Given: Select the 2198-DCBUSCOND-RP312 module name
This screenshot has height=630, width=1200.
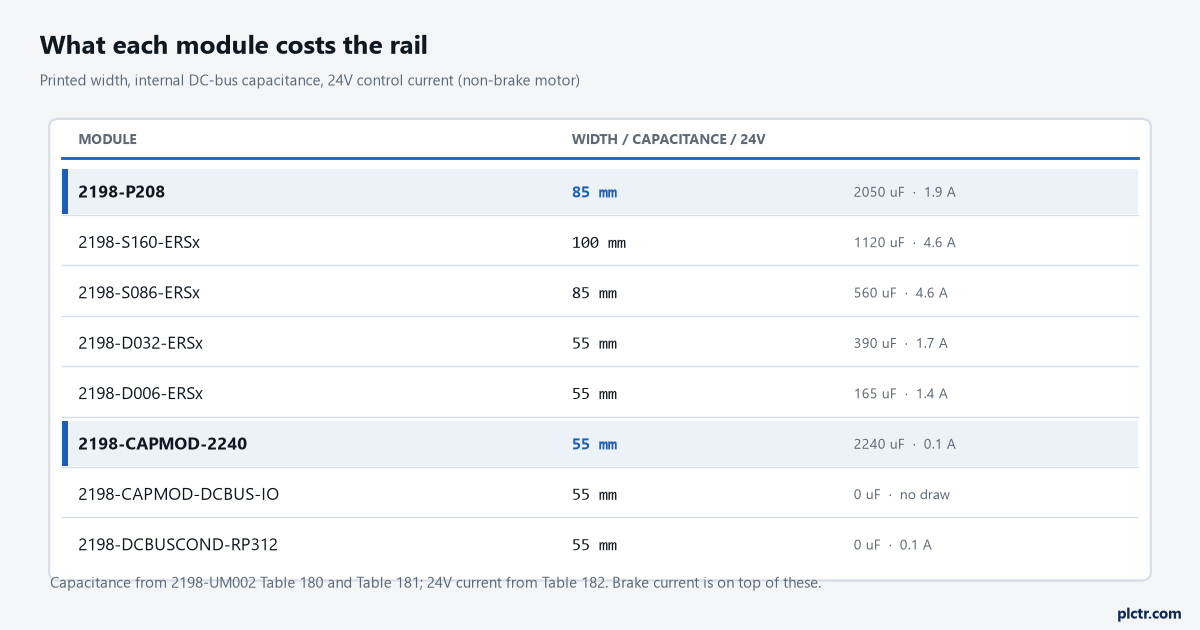Looking at the screenshot, I should [x=178, y=545].
